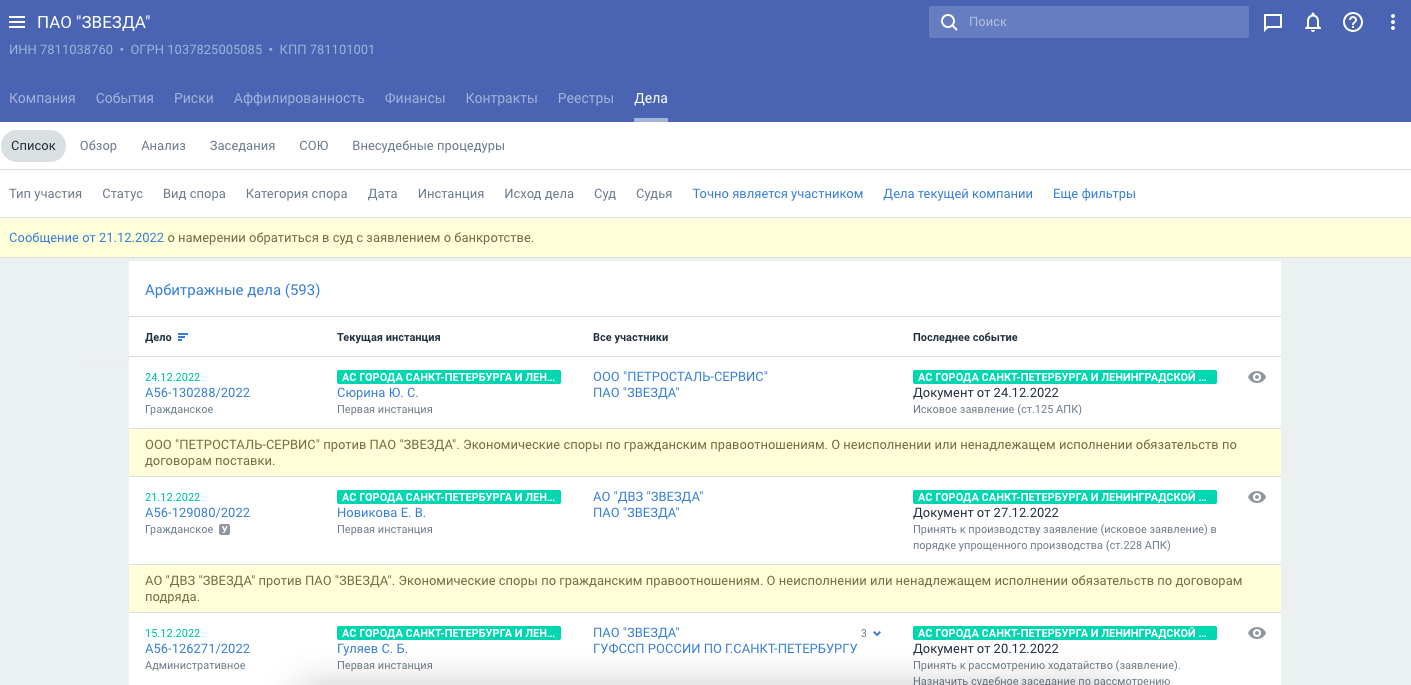Open the Тип участия filter dropdown
Screen dimensions: 1411x685
click(x=45, y=194)
